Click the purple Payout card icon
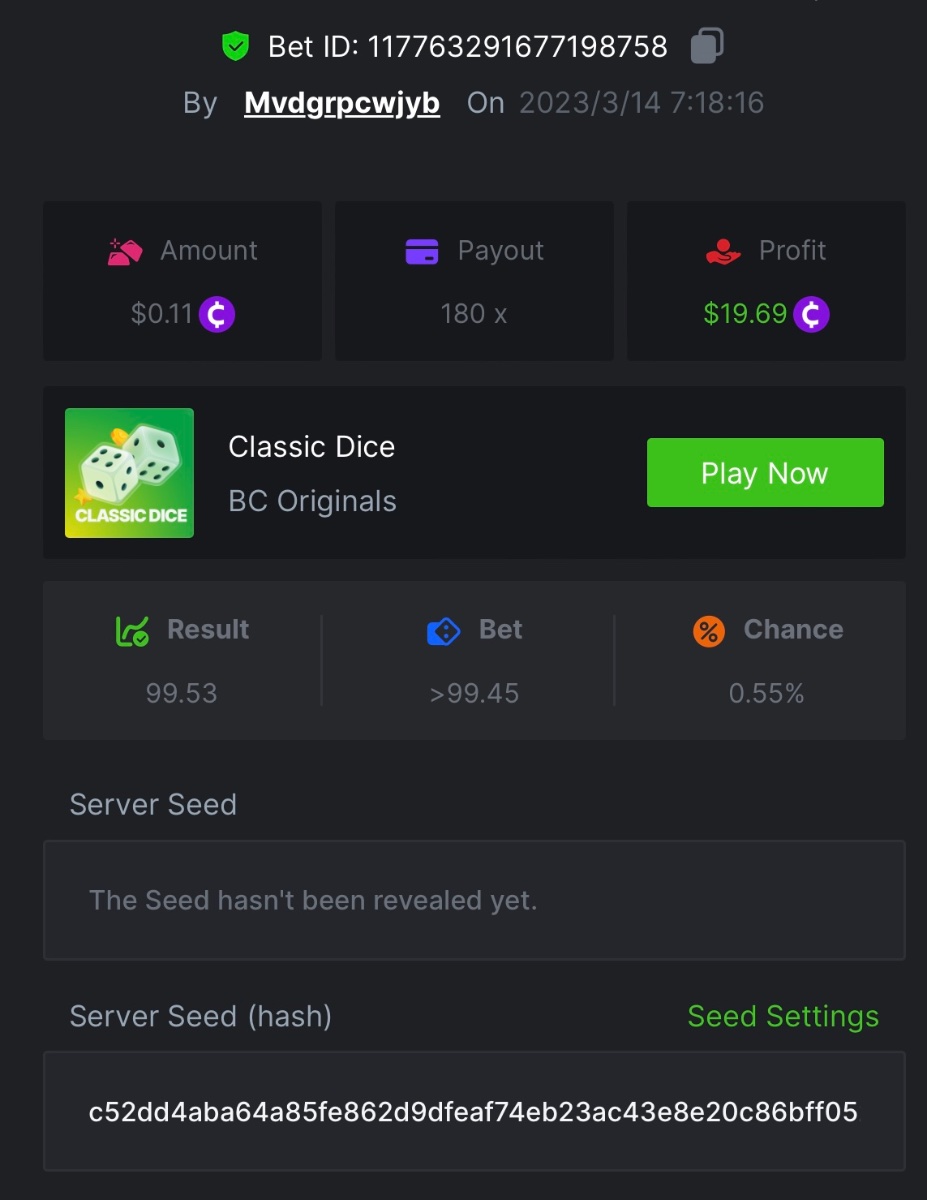The width and height of the screenshot is (927, 1200). [x=422, y=251]
